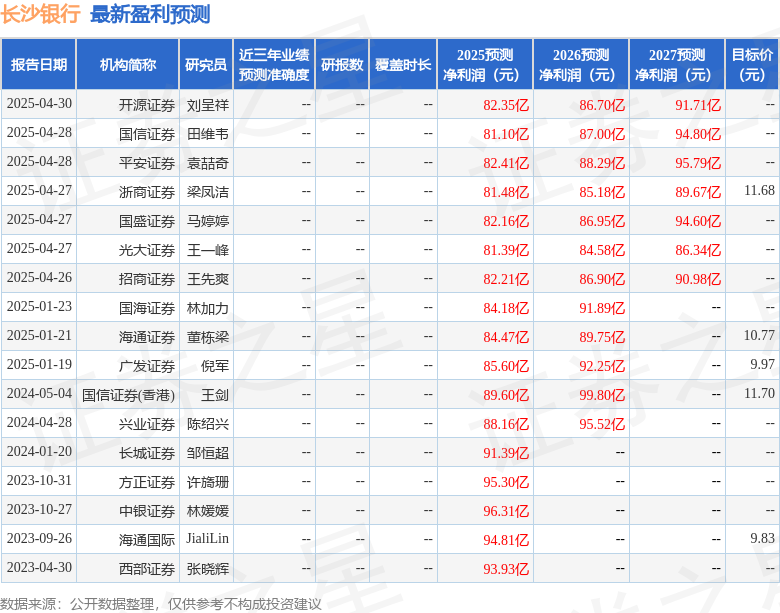Select the 研究员 column header

pyautogui.click(x=206, y=65)
